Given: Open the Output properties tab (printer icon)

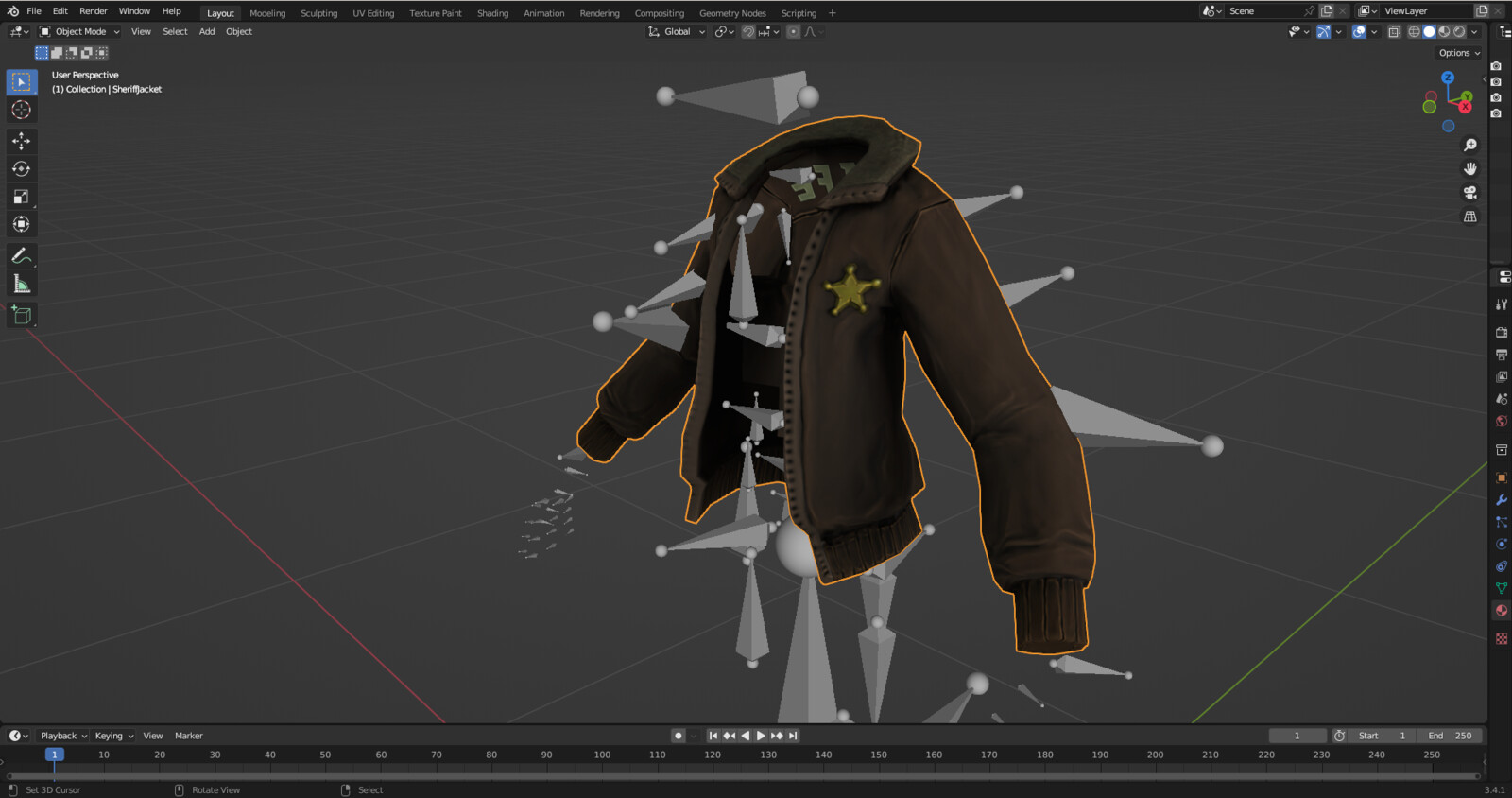Looking at the screenshot, I should click(x=1502, y=355).
